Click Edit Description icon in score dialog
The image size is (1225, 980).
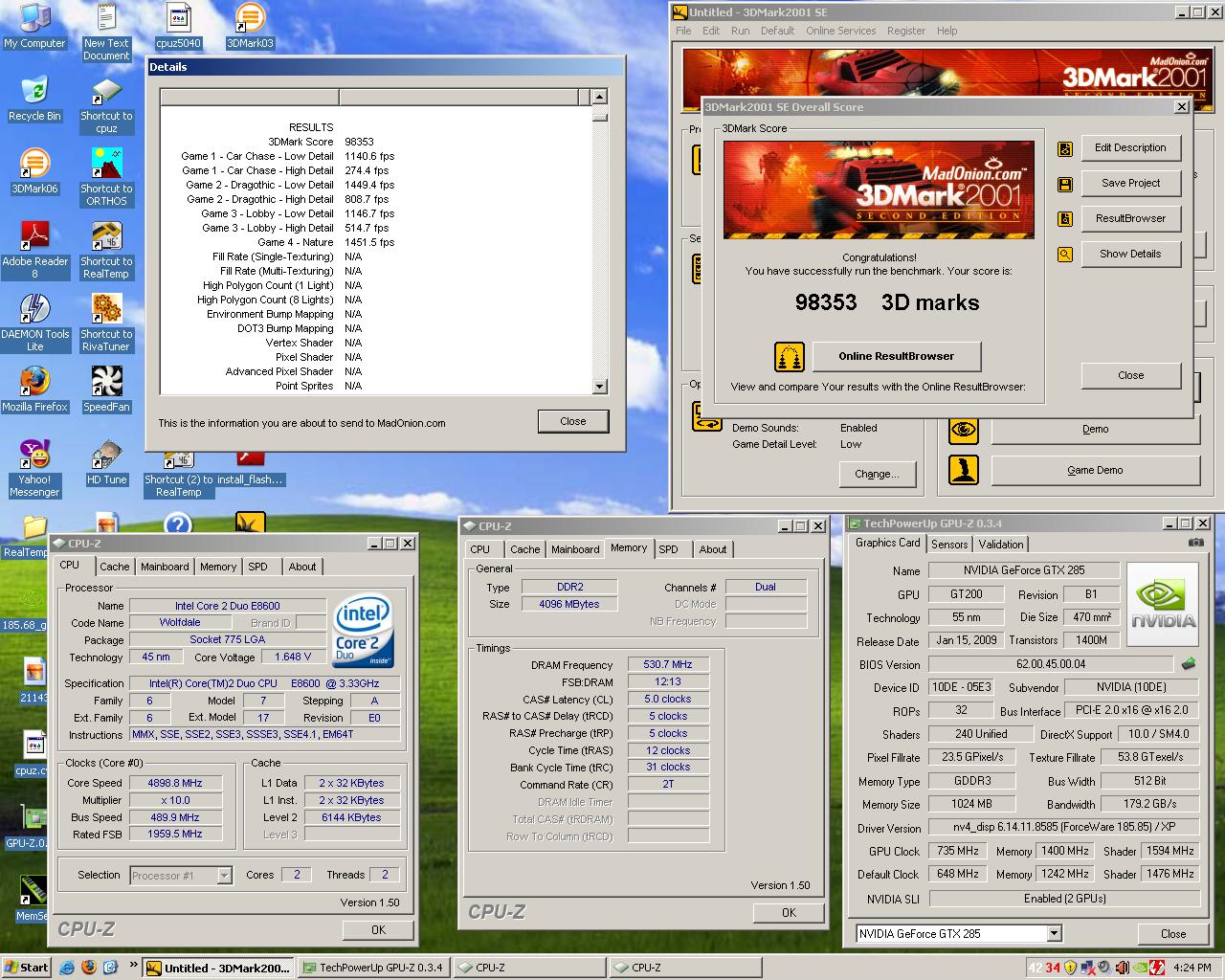pos(1064,148)
